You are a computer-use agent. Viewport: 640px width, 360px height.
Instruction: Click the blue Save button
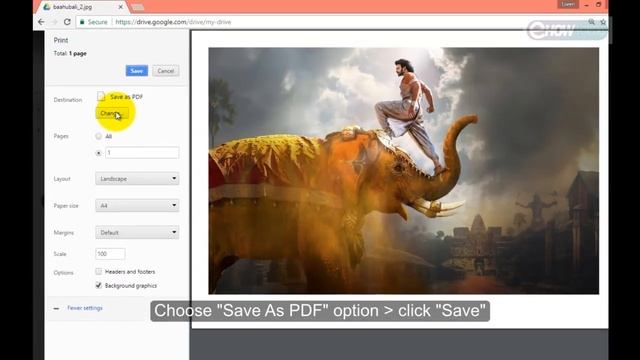point(137,71)
